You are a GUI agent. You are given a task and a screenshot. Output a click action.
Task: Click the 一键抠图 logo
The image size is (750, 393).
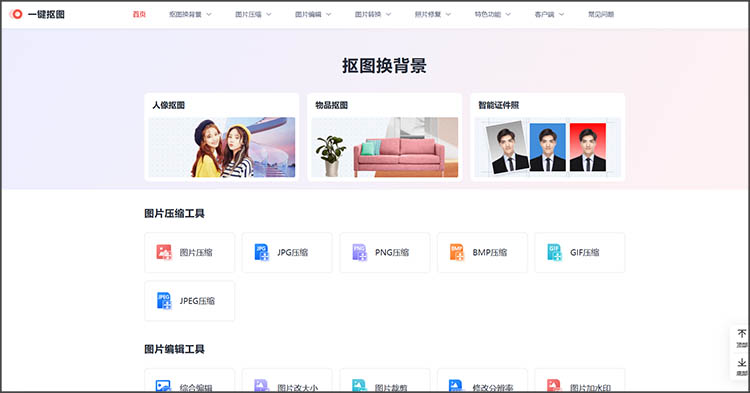tap(37, 14)
